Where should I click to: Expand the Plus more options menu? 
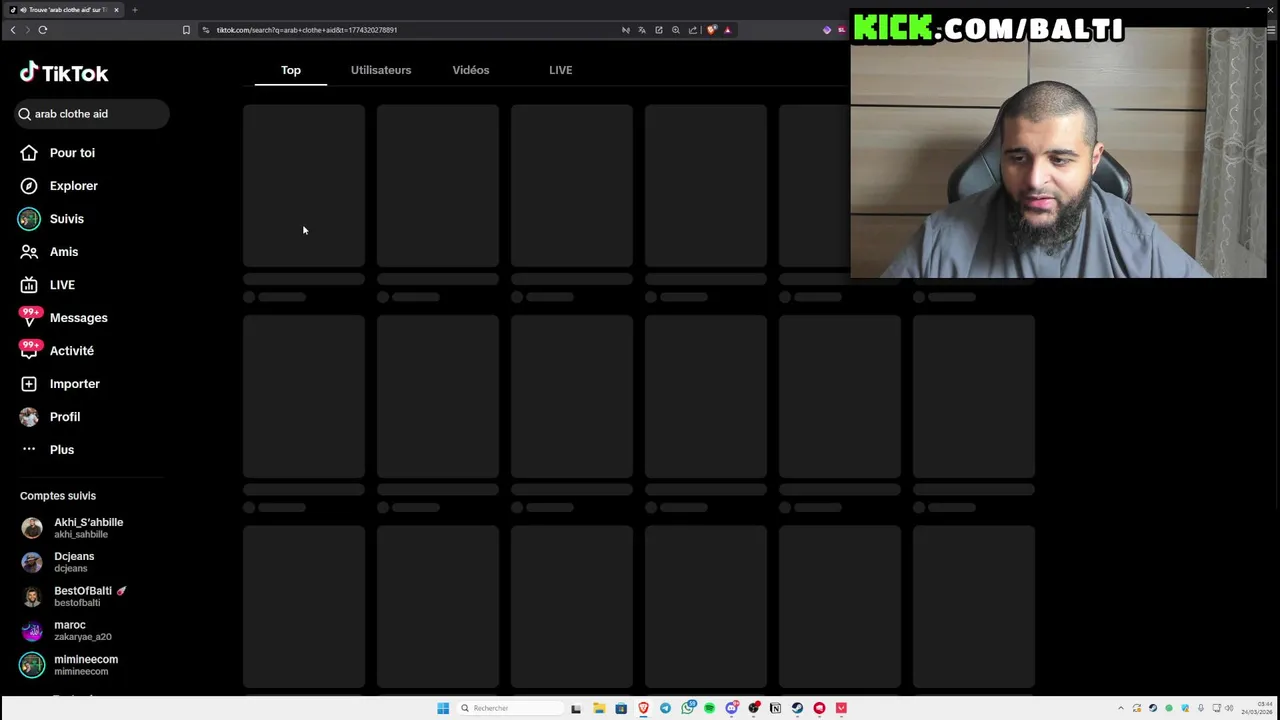pos(48,450)
